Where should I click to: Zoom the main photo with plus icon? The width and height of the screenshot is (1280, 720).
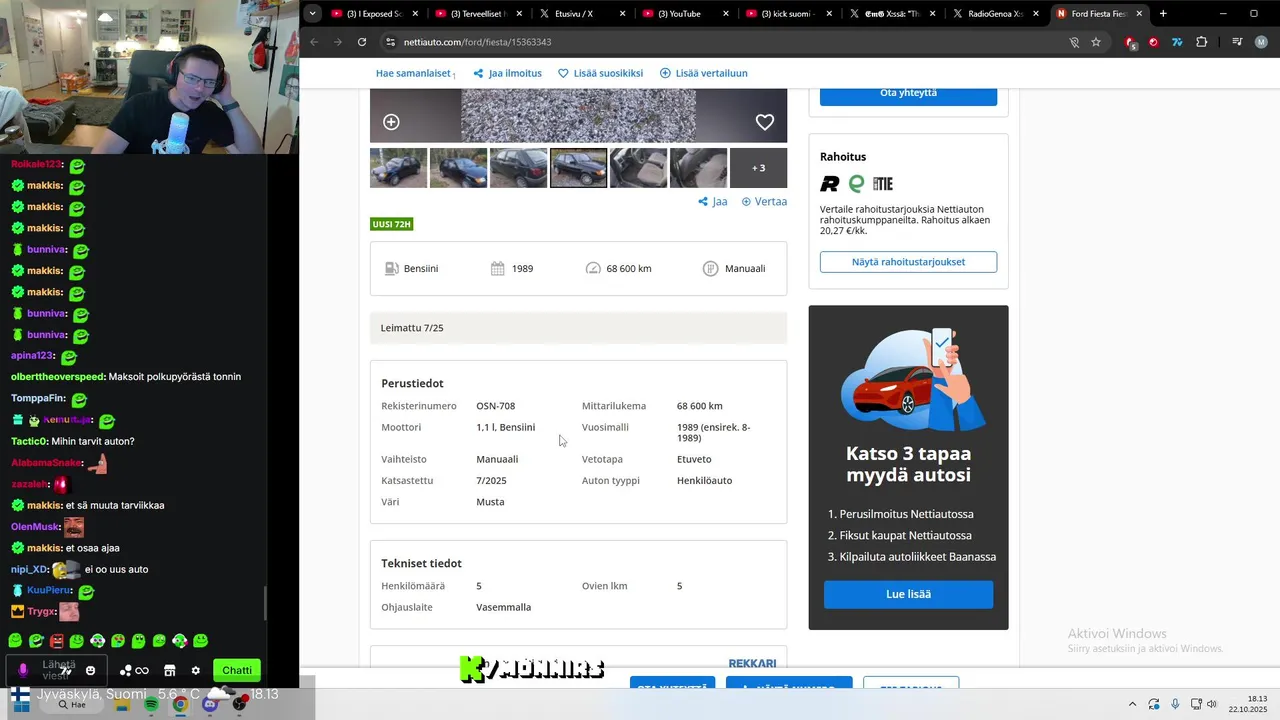click(x=391, y=122)
